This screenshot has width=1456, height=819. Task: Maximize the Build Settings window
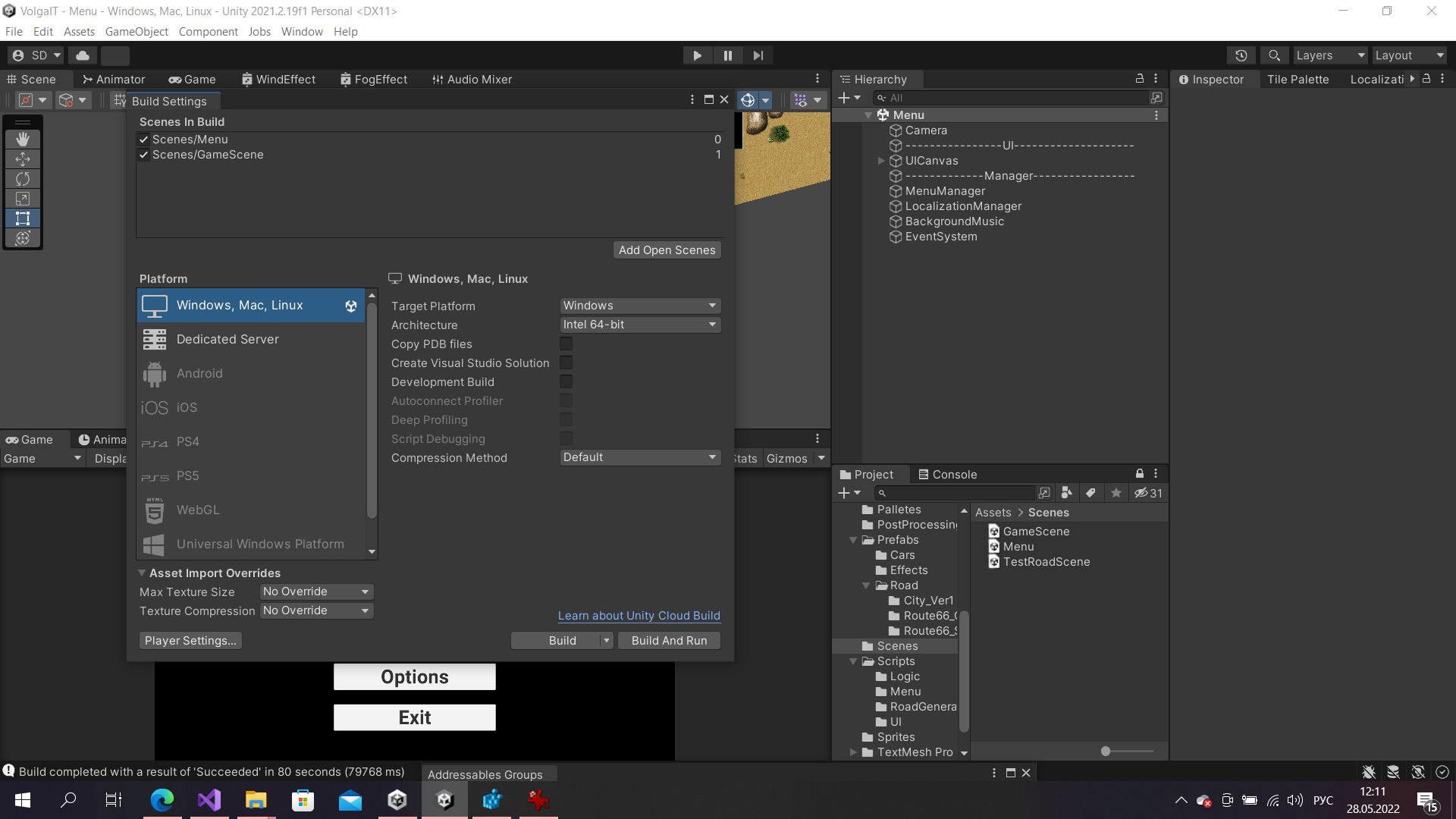tap(709, 99)
